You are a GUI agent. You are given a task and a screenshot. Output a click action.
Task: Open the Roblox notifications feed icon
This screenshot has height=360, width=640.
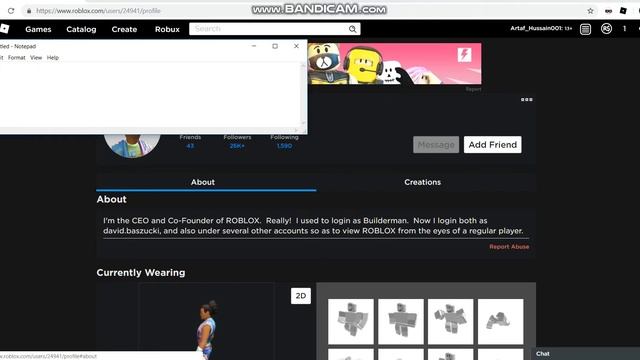pos(585,29)
